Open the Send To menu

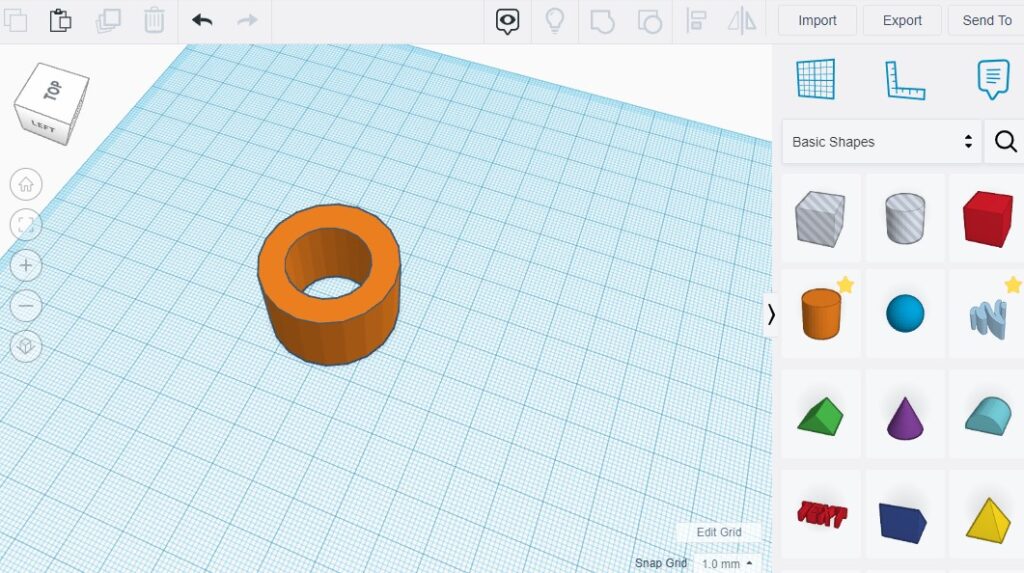coord(986,20)
